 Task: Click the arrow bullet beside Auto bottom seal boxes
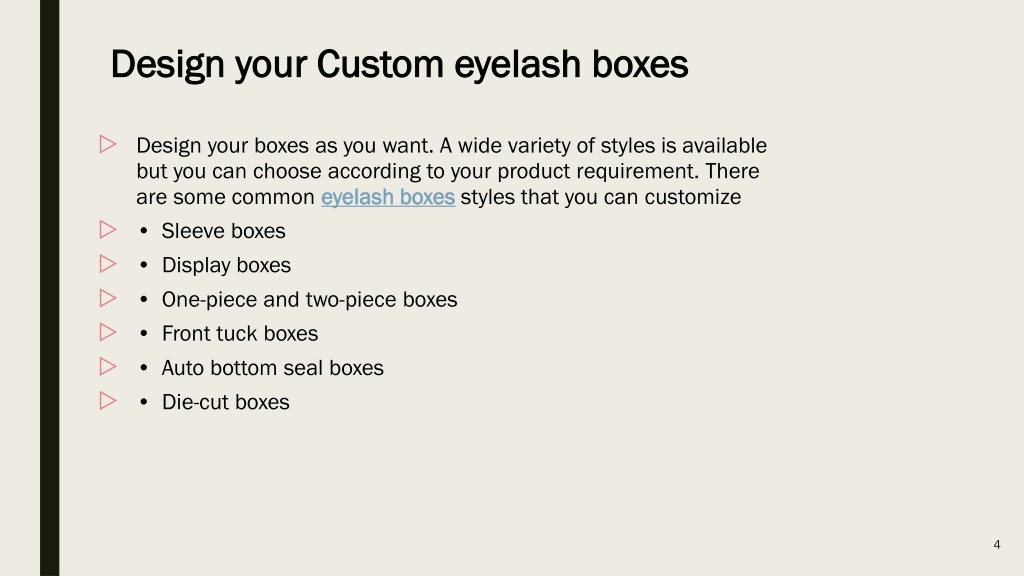point(108,367)
